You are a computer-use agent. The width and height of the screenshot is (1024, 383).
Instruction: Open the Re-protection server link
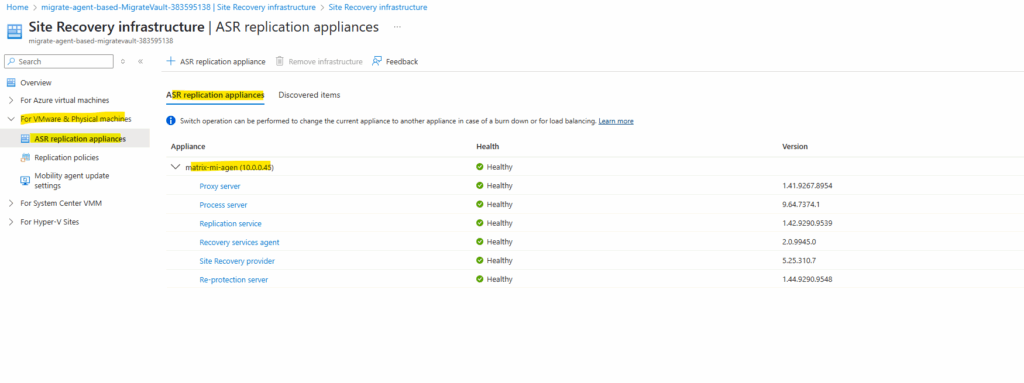pos(234,280)
